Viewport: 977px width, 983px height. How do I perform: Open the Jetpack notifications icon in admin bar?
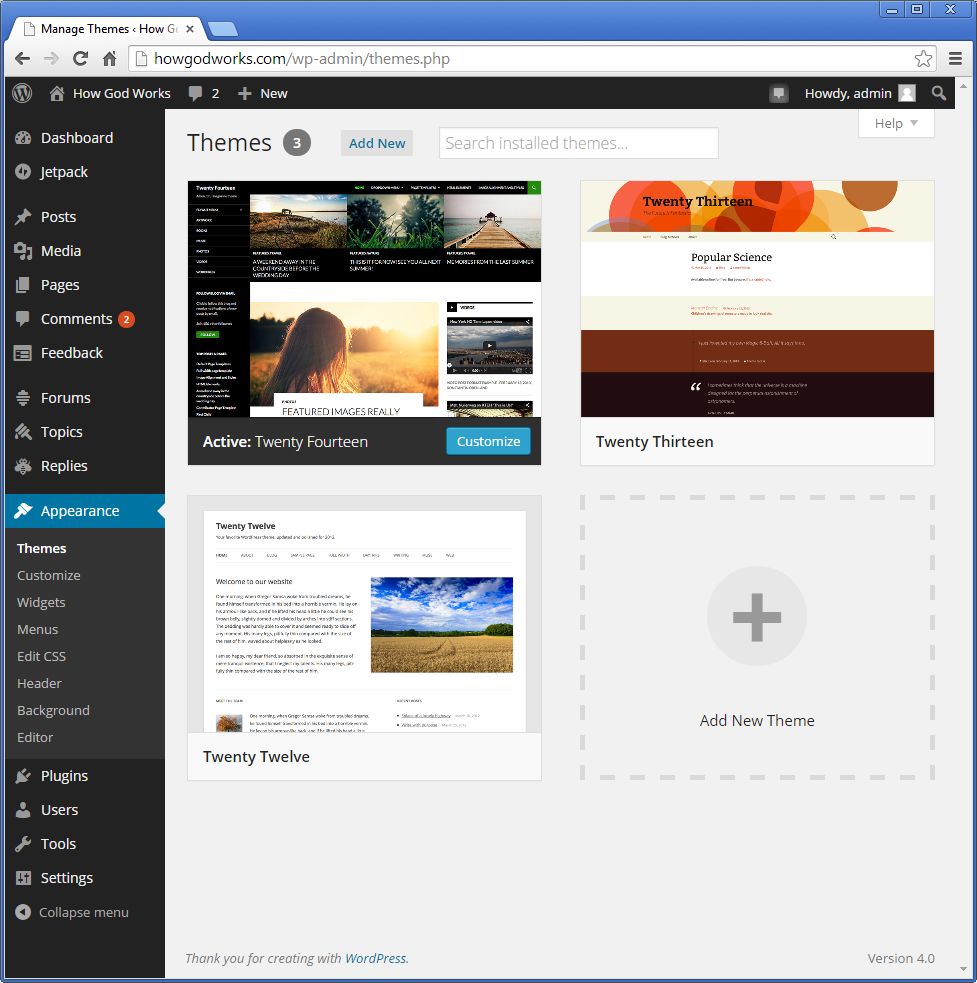pyautogui.click(x=779, y=93)
